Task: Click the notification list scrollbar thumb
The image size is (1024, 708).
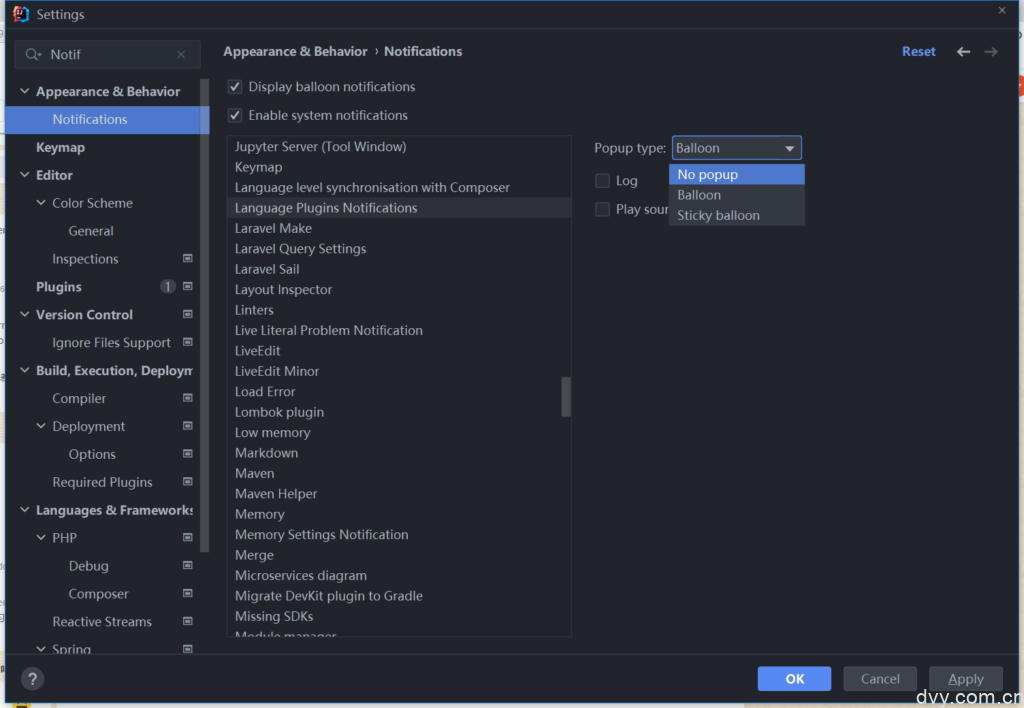Action: [566, 396]
